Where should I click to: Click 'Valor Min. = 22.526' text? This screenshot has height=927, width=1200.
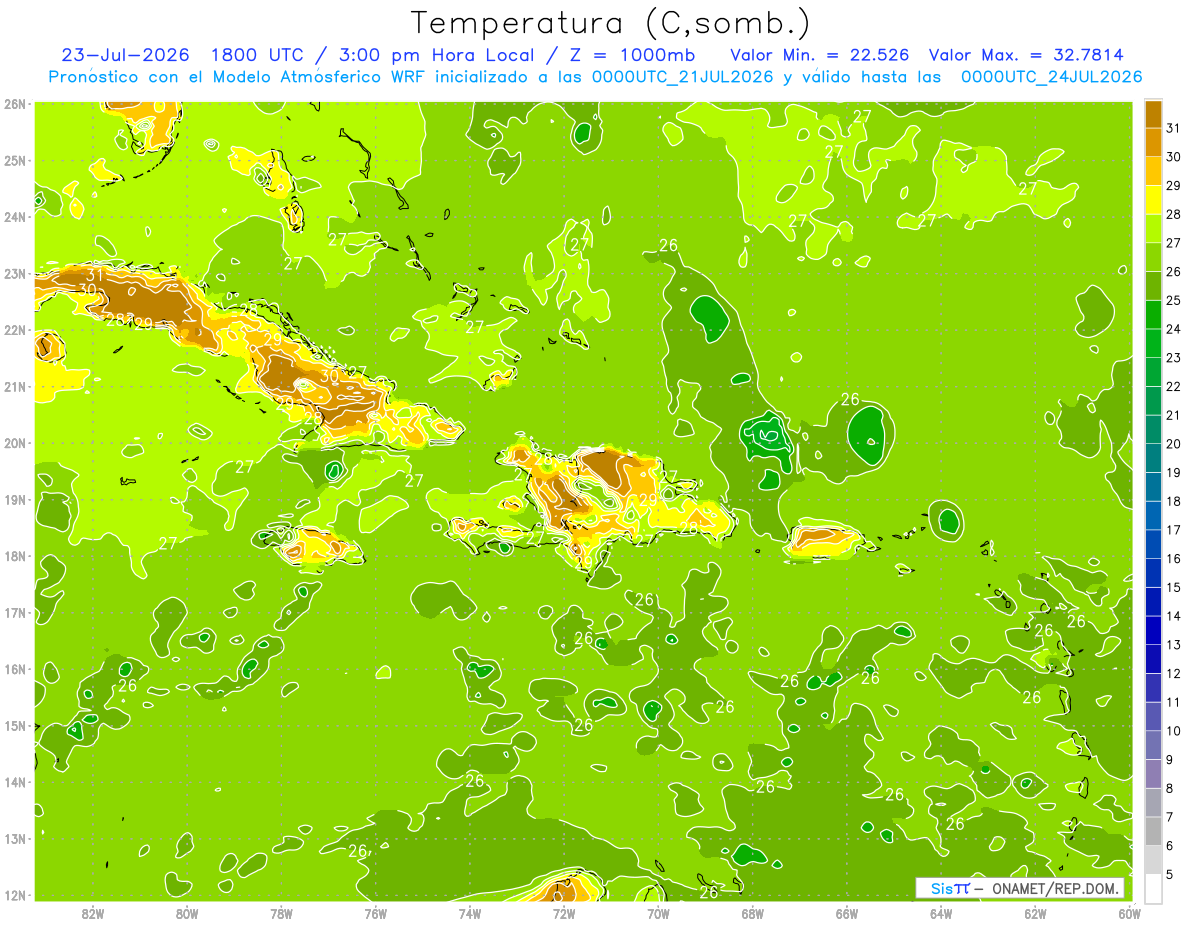819,55
